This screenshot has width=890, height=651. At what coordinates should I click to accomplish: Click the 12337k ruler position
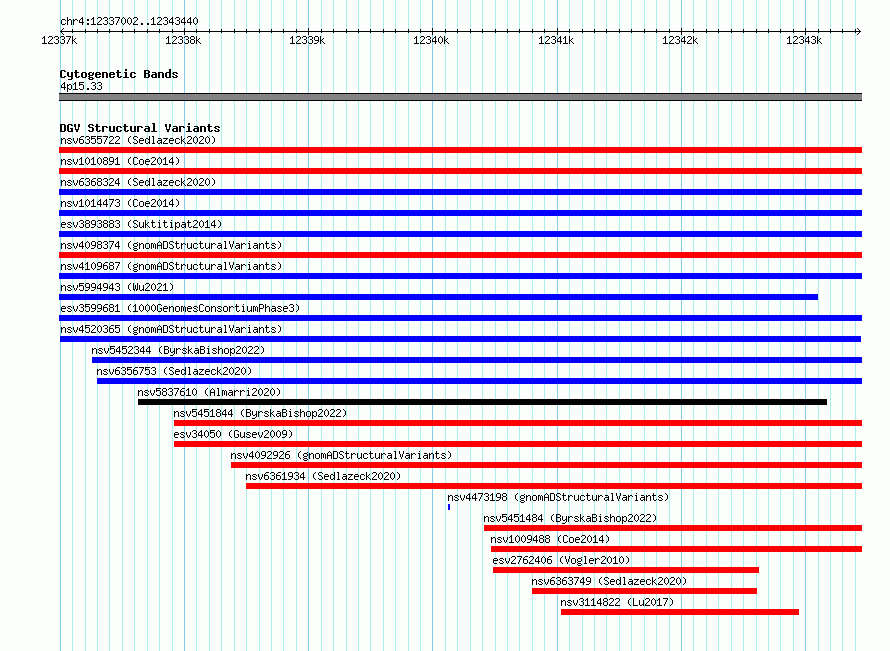pyautogui.click(x=59, y=40)
